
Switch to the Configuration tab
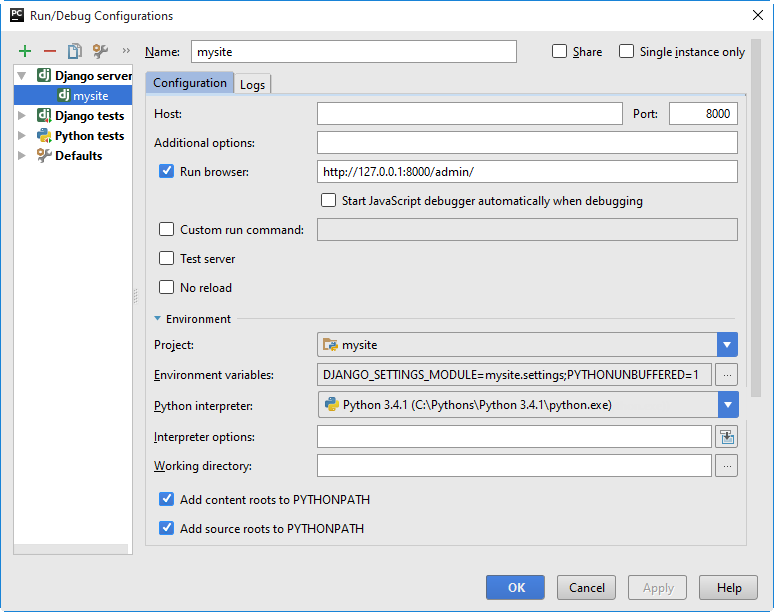[x=190, y=83]
